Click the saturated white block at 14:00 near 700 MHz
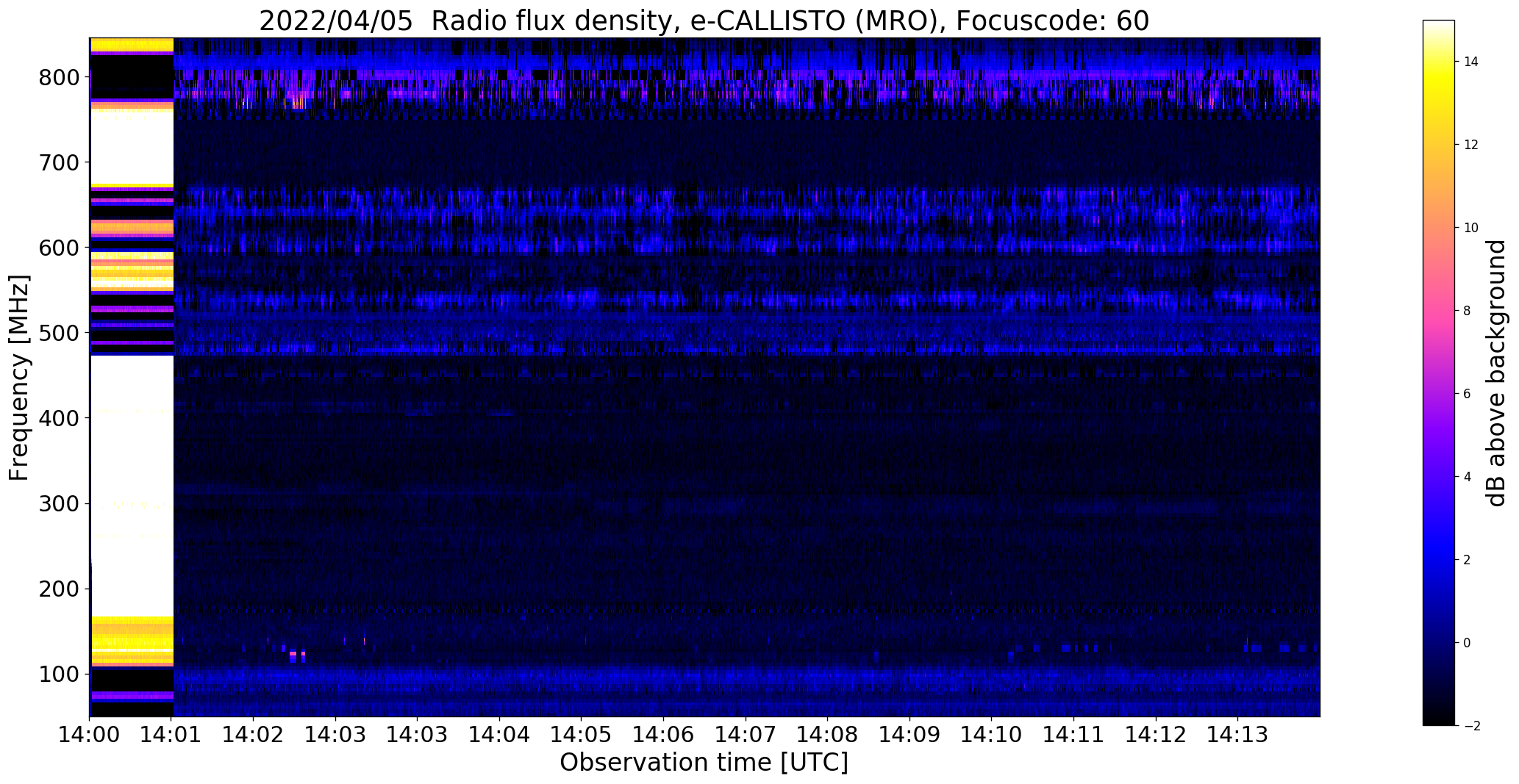Image resolution: width=1519 pixels, height=784 pixels. tap(132, 147)
